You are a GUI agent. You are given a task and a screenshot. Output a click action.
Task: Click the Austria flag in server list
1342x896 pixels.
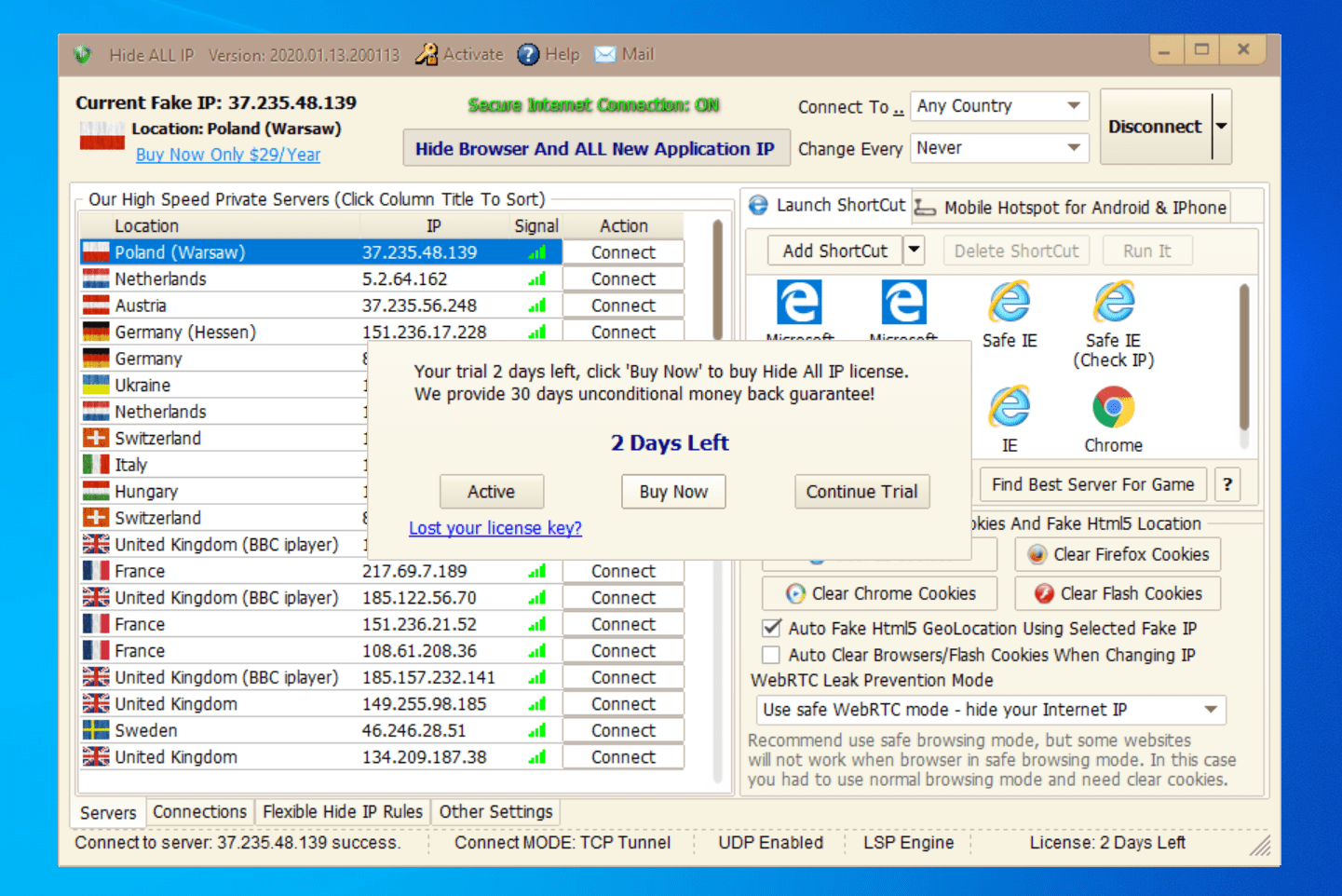coord(96,305)
